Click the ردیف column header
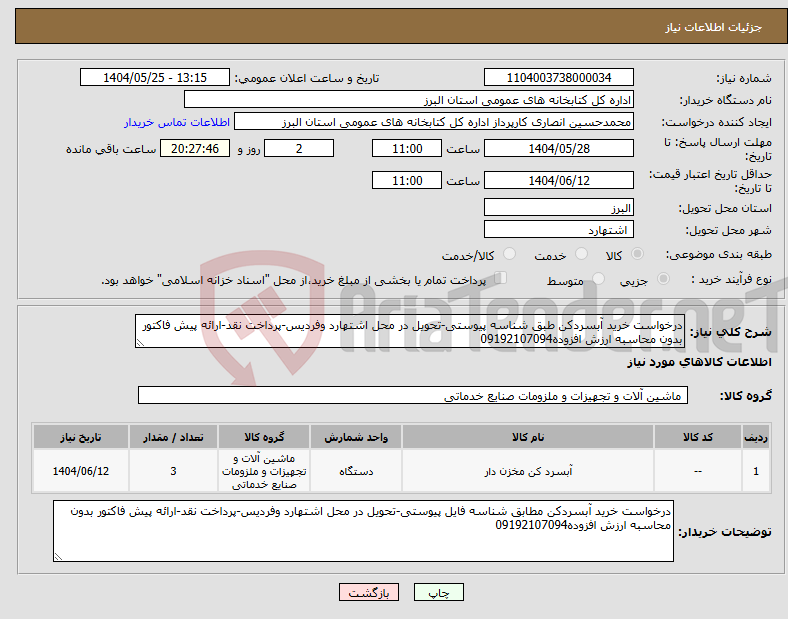The height and width of the screenshot is (619, 788). click(755, 437)
